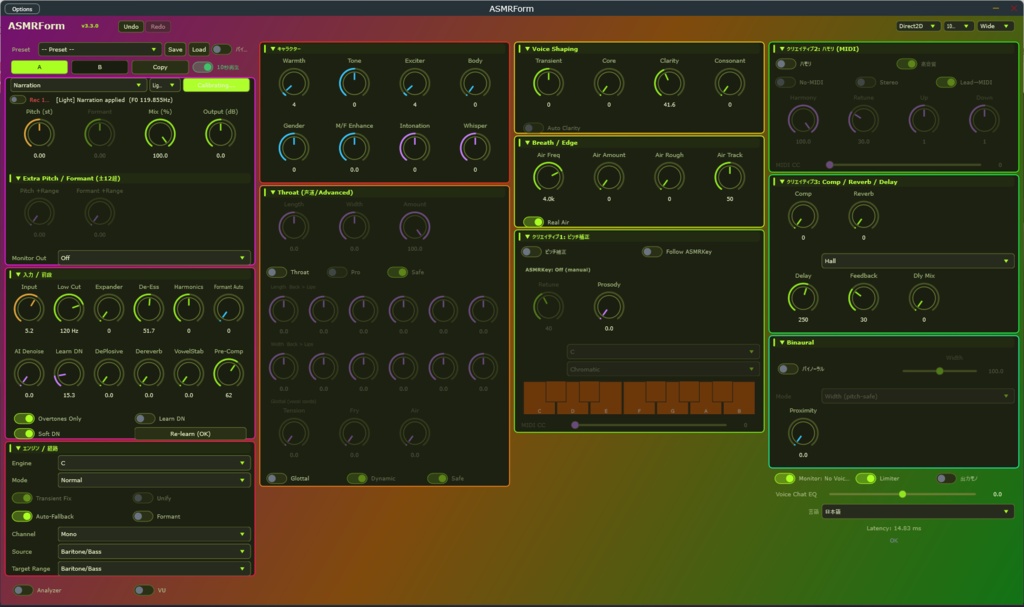Click the Re-learn (OK) button
Image resolution: width=1024 pixels, height=607 pixels.
pos(190,434)
